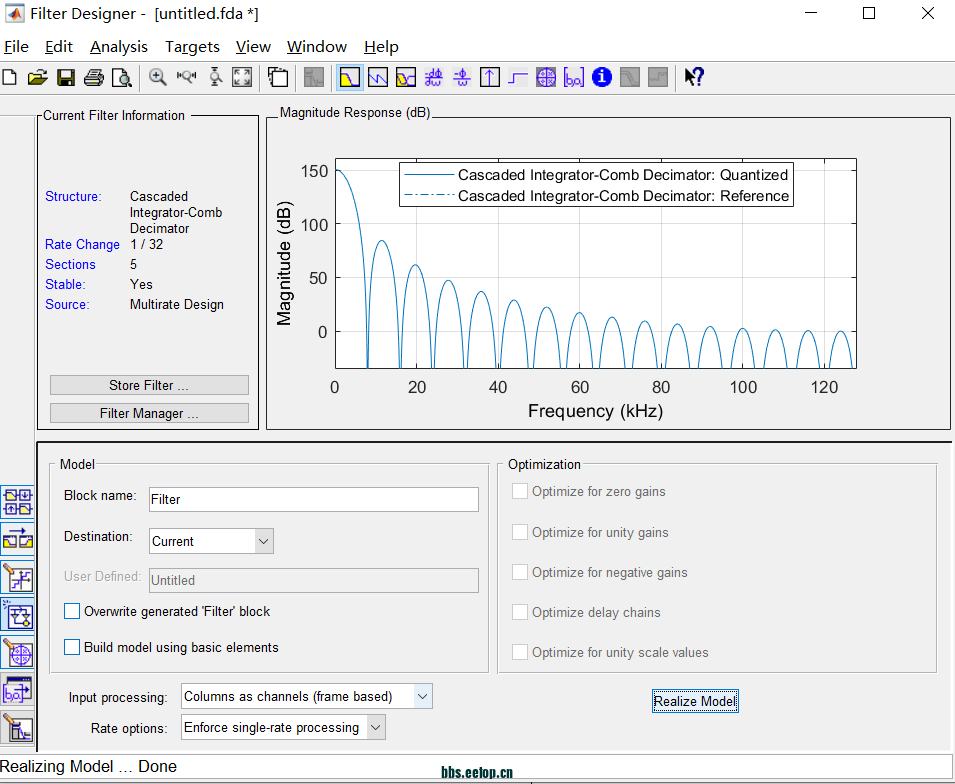Show Magnitude and Phase Responses together
Screen dimensions: 955x784
[x=406, y=77]
